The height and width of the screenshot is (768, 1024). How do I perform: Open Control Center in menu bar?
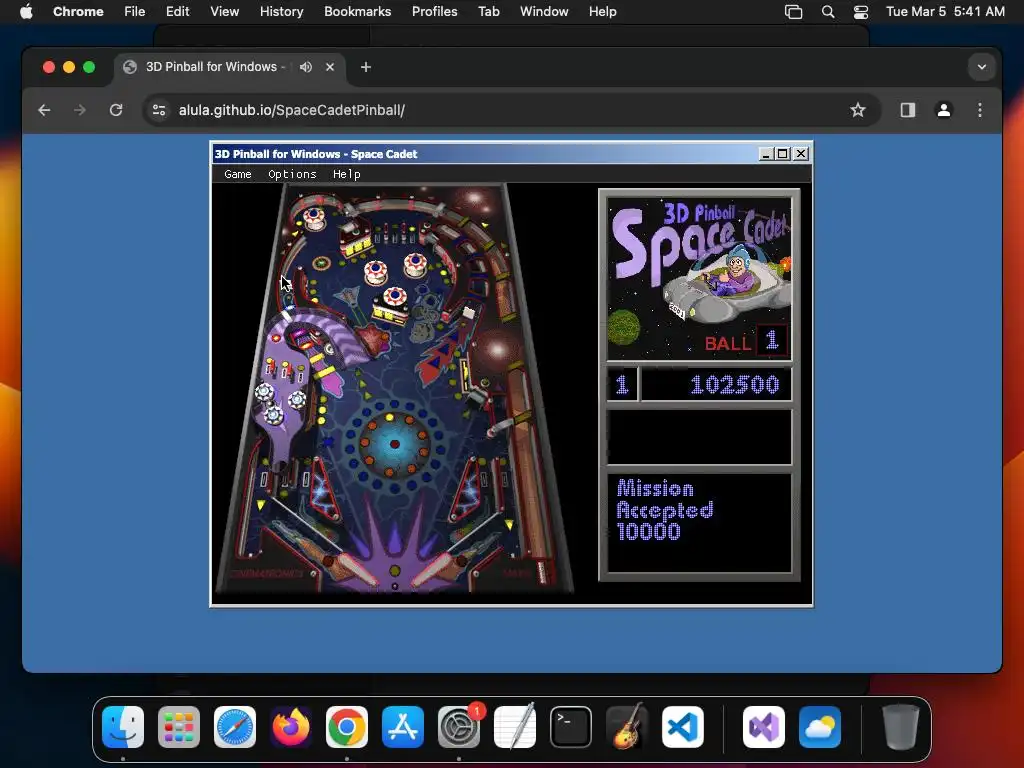pyautogui.click(x=861, y=11)
